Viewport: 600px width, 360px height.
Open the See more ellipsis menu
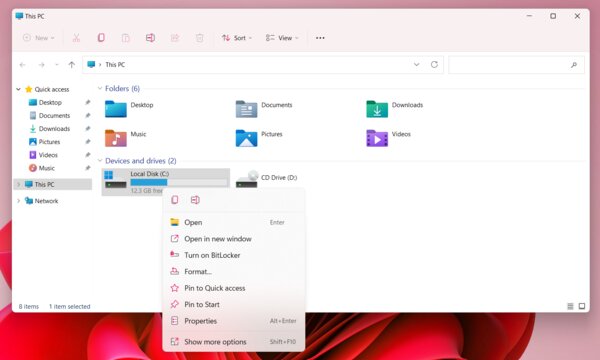coord(320,38)
